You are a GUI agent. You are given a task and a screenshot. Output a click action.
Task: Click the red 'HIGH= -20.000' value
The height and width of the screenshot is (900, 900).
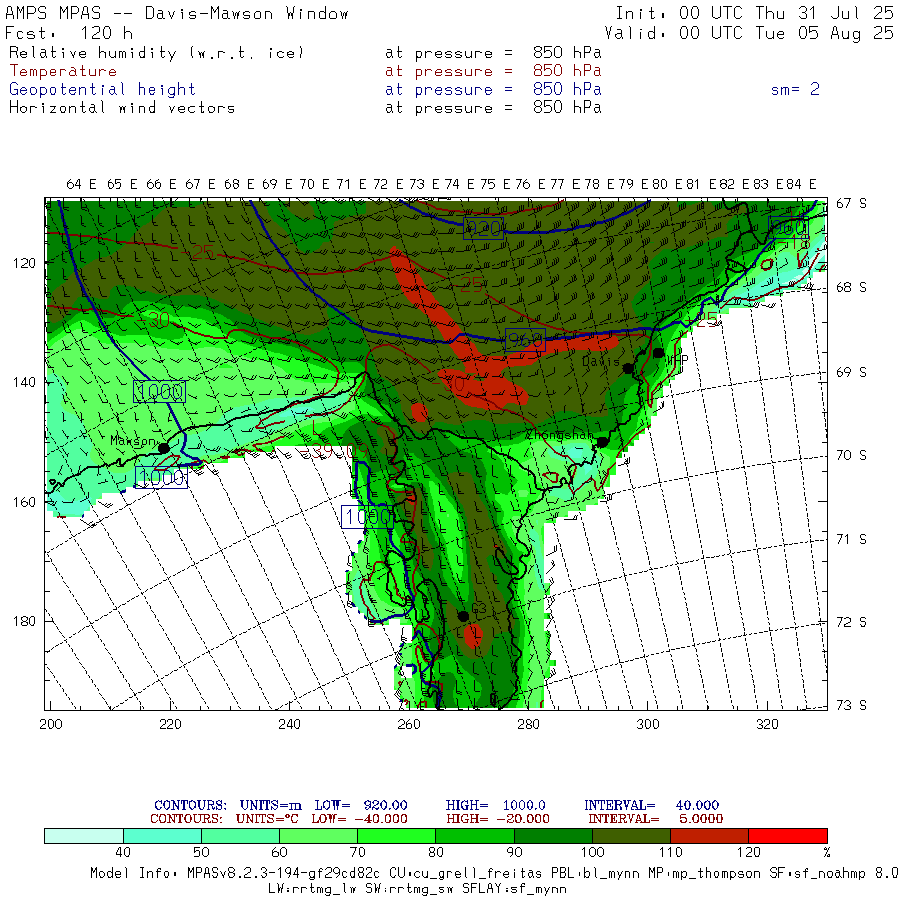498,819
